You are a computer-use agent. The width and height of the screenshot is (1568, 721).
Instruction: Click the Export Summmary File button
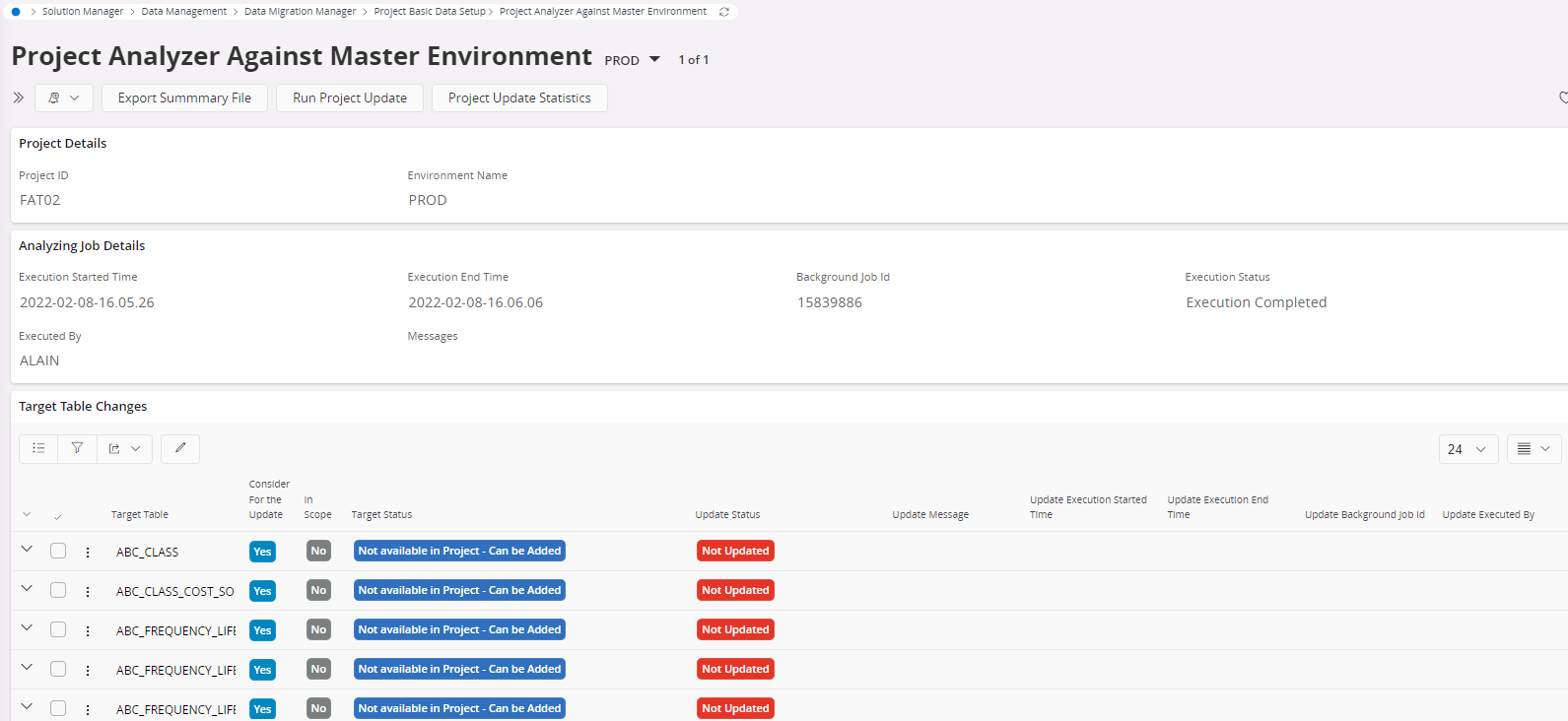[184, 98]
